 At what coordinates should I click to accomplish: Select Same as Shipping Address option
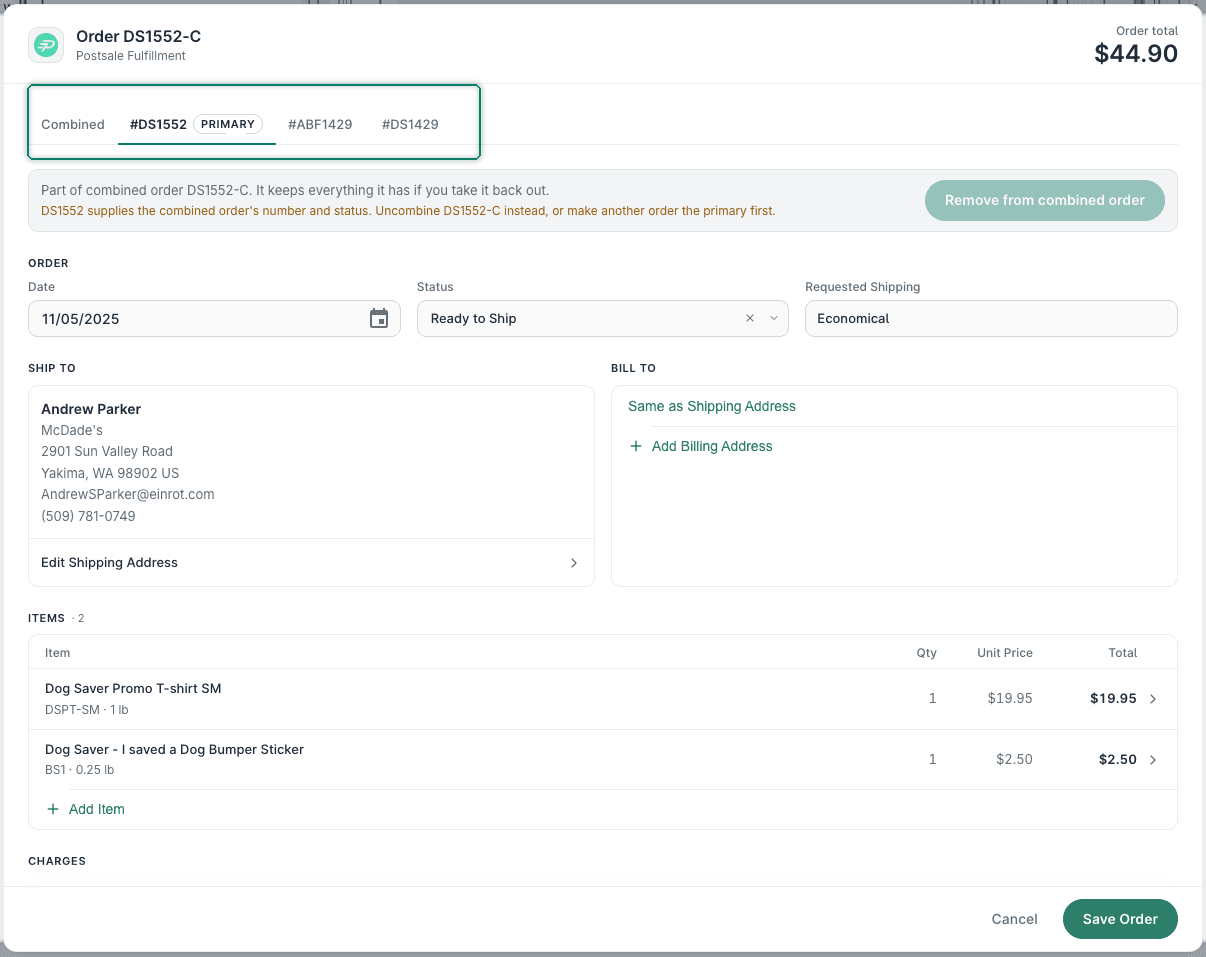click(712, 407)
